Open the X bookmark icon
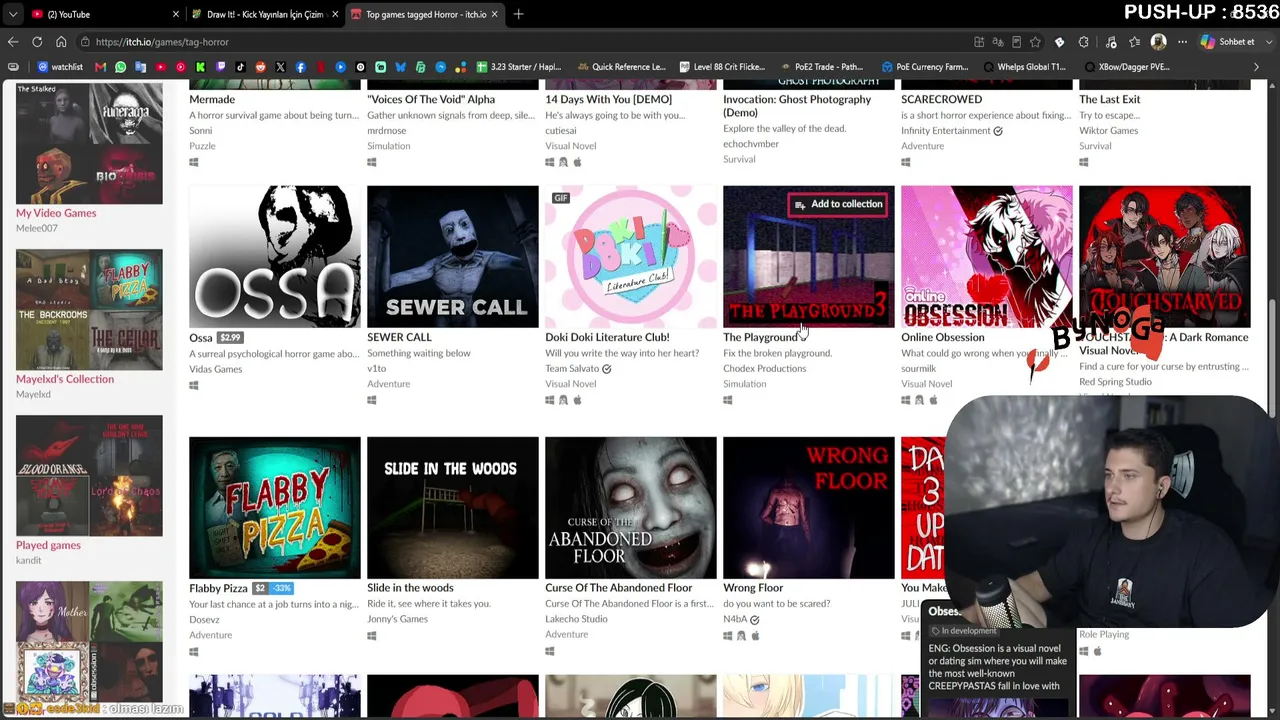Image resolution: width=1280 pixels, height=720 pixels. point(281,67)
